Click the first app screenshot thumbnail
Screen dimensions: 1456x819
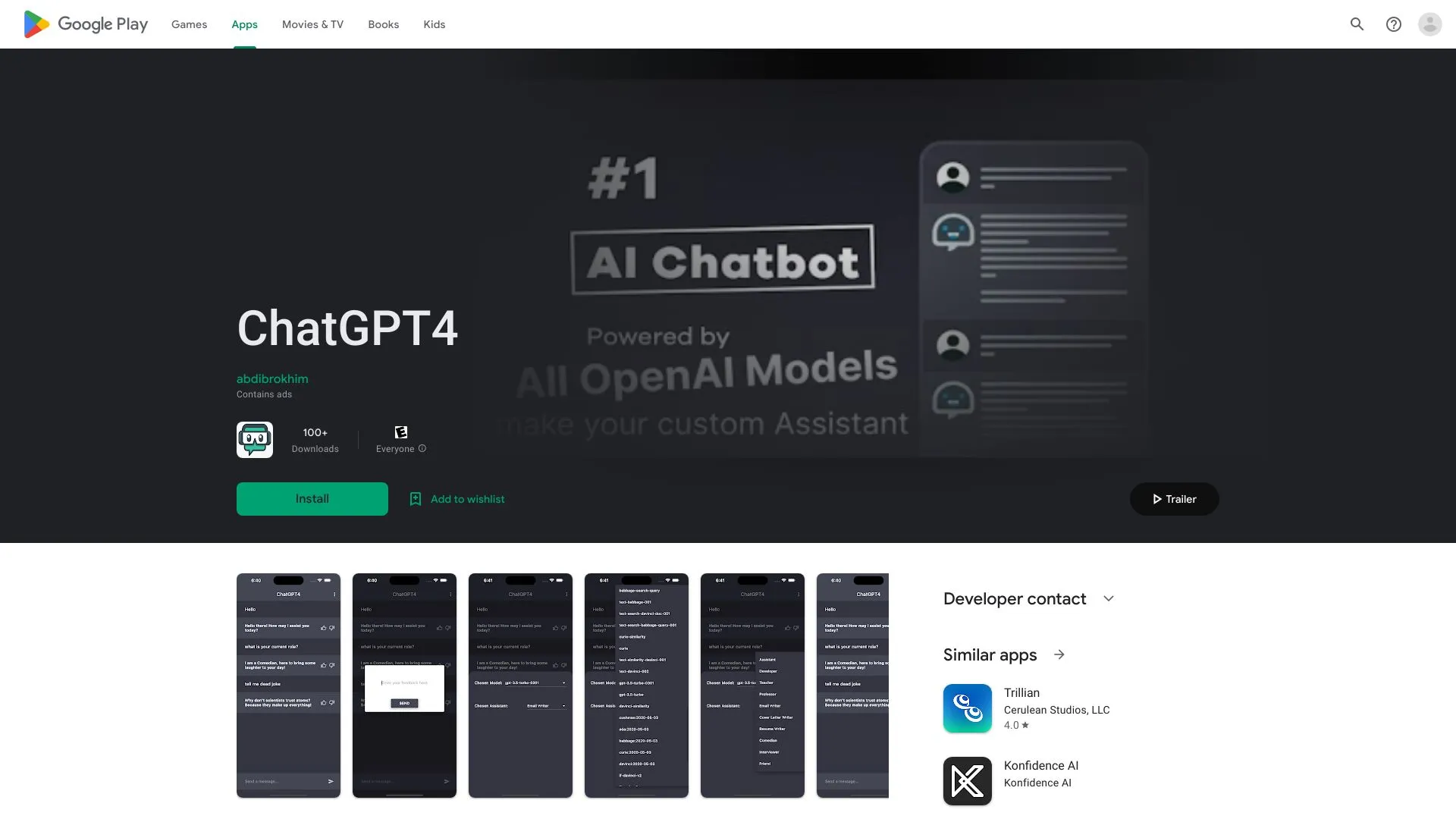[x=288, y=685]
